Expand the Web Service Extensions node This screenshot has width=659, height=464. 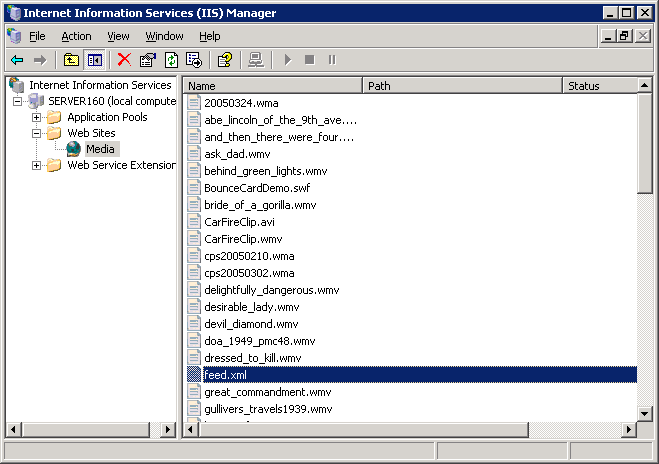(x=37, y=165)
